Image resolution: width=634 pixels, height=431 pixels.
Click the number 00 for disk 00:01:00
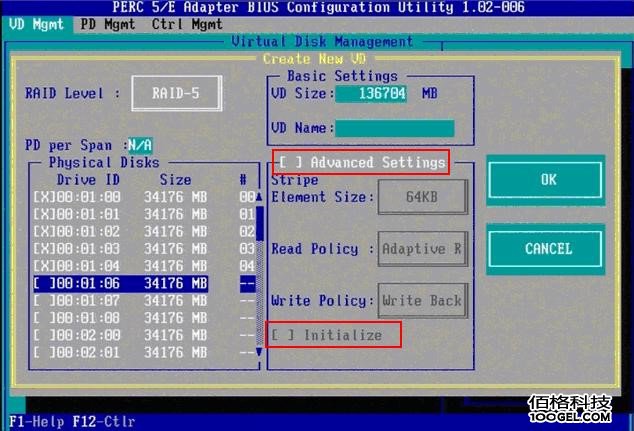247,197
